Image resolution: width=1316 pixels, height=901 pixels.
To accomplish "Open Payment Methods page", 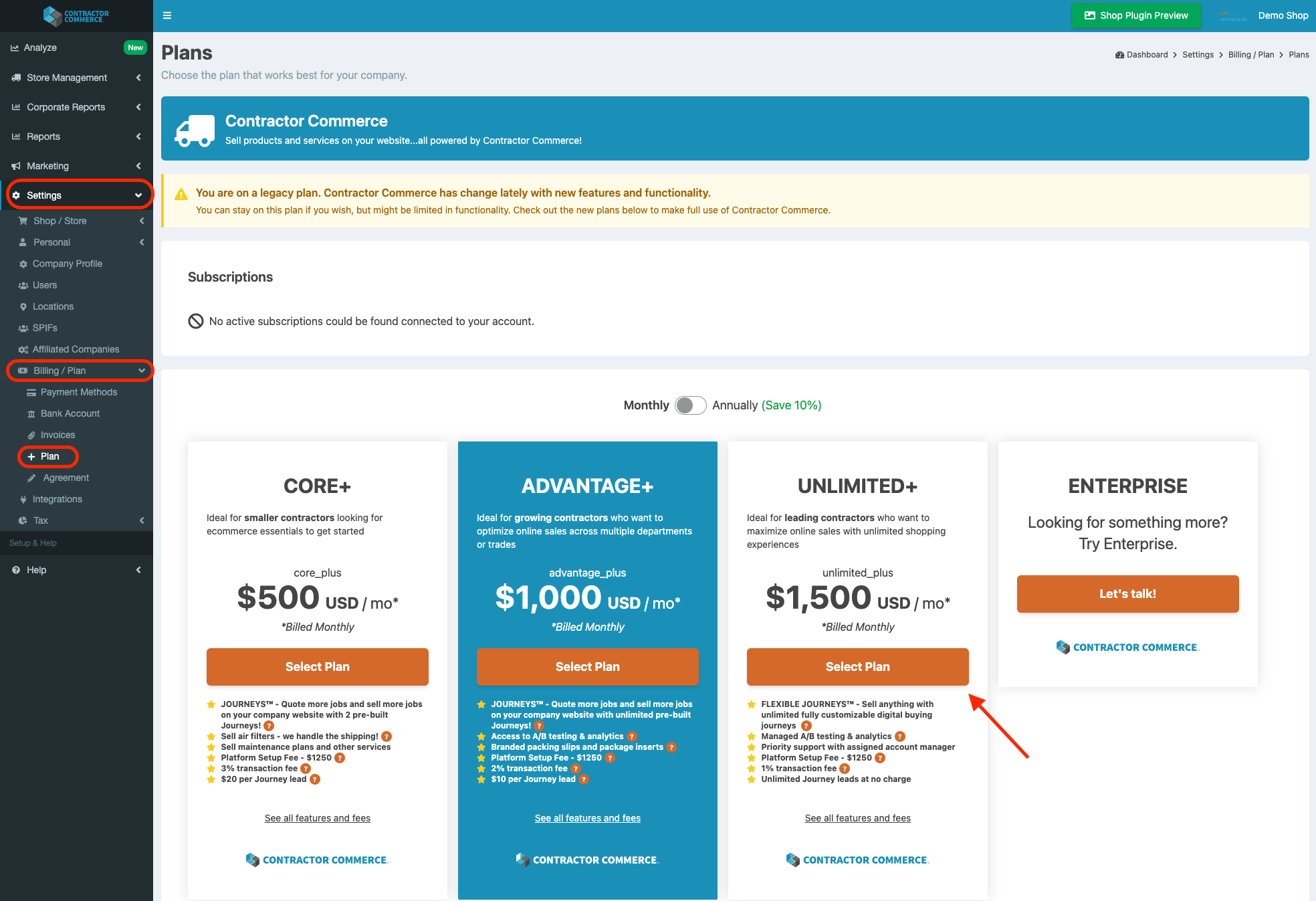I will click(78, 392).
